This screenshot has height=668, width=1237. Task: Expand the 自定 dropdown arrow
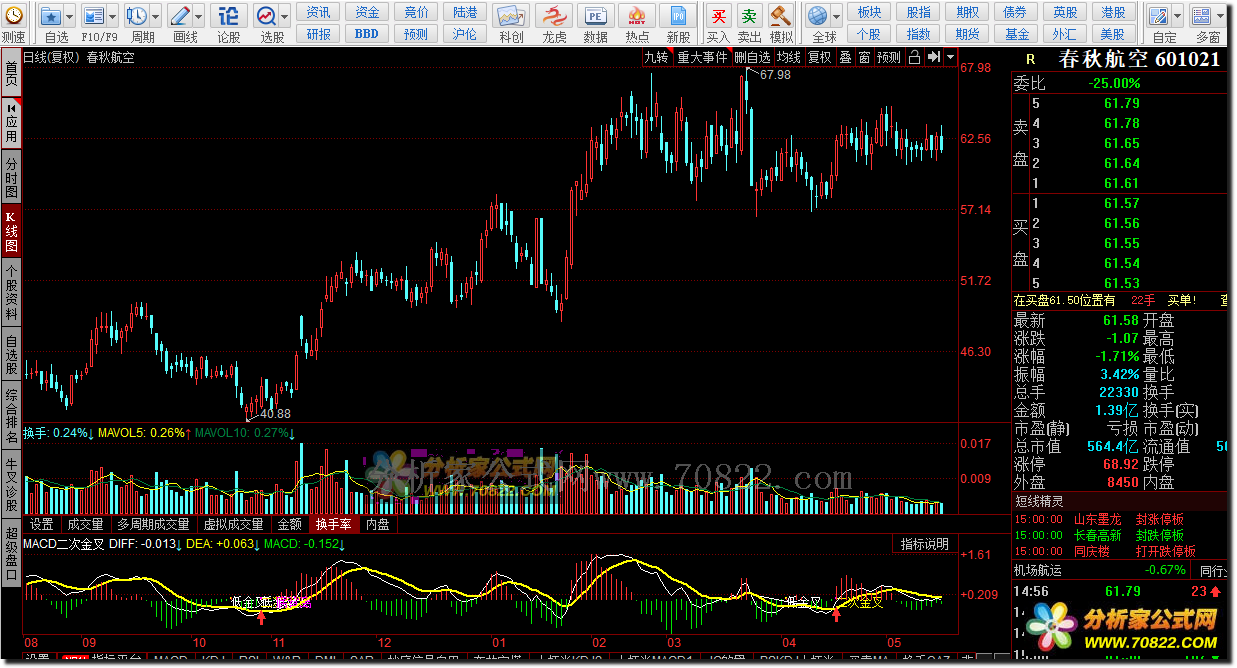pyautogui.click(x=1176, y=16)
